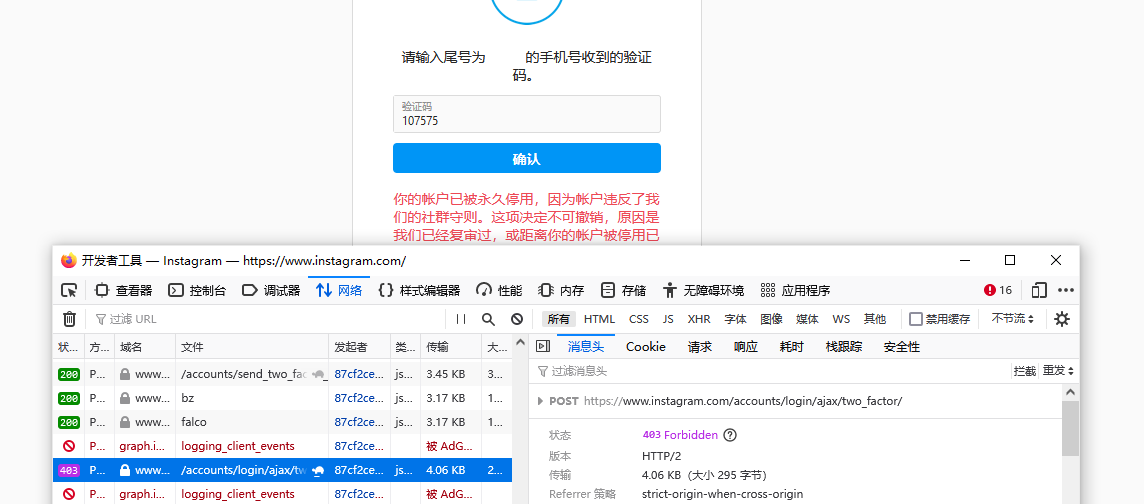This screenshot has height=504, width=1144.
Task: Switch to 安全性 security tab
Action: (x=902, y=346)
